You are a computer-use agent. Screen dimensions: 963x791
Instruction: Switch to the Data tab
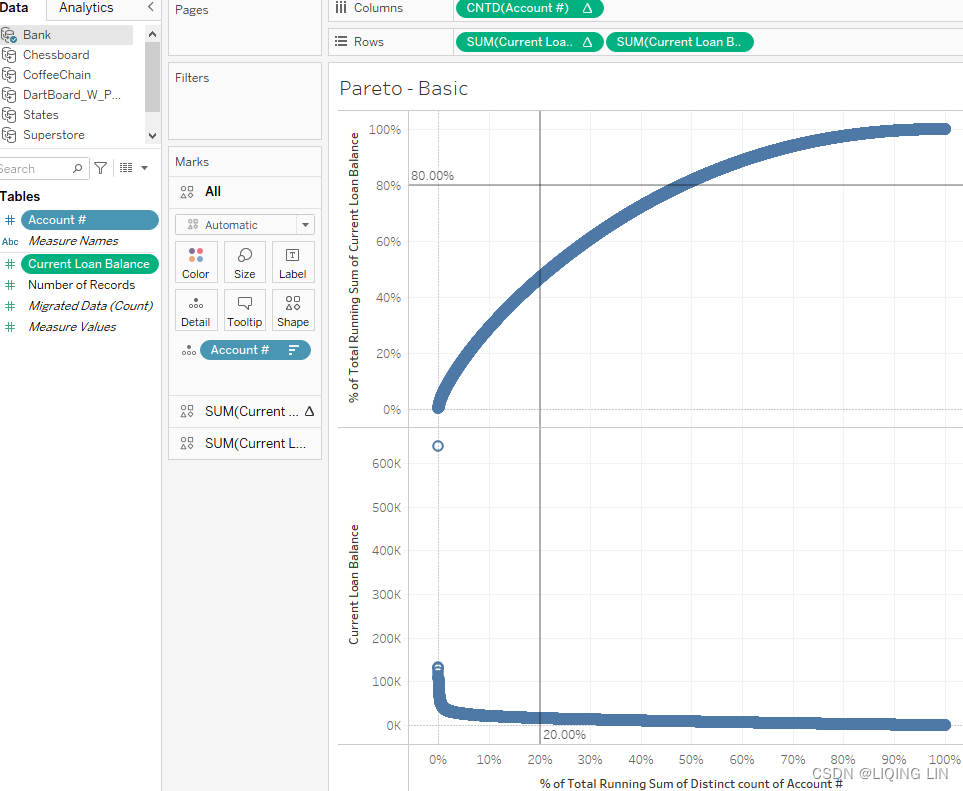(x=14, y=8)
